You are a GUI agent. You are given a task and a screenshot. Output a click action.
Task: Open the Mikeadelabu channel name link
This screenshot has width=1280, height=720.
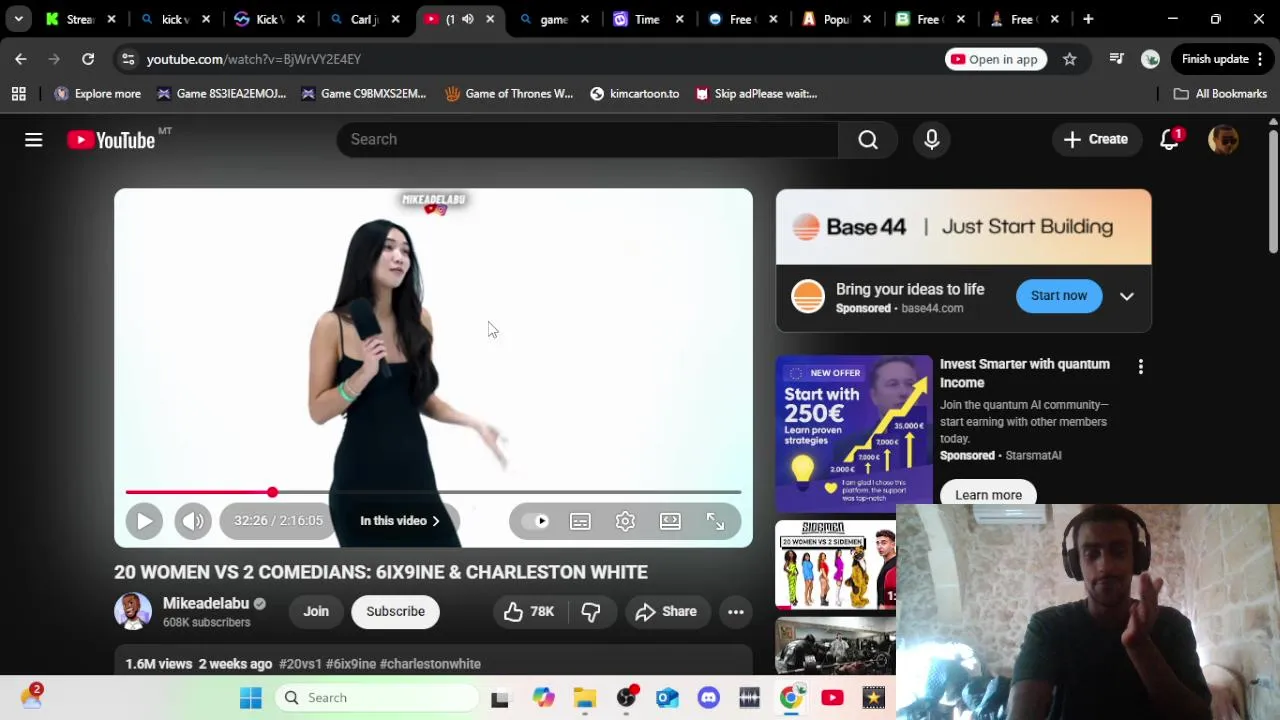point(206,603)
